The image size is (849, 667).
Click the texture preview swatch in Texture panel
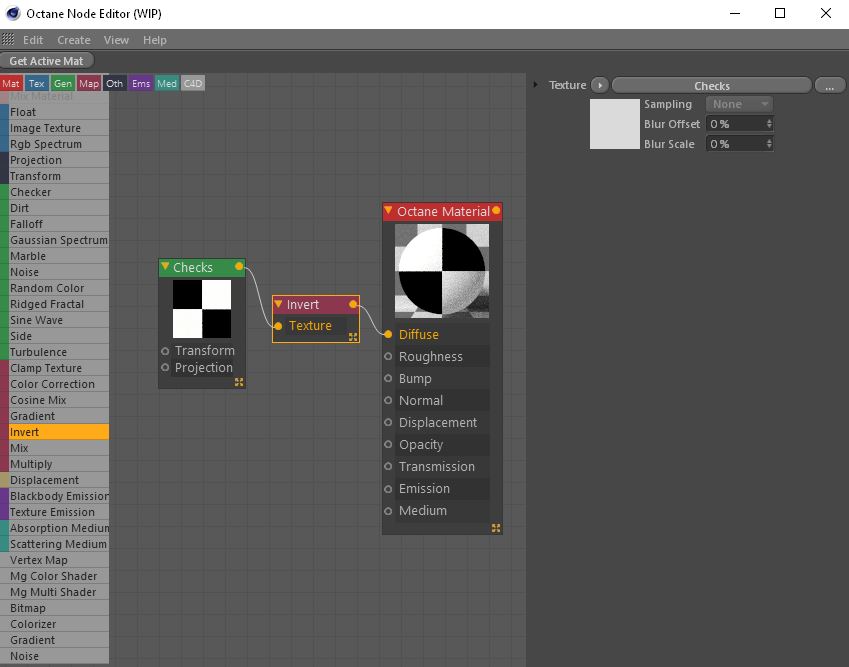click(614, 124)
